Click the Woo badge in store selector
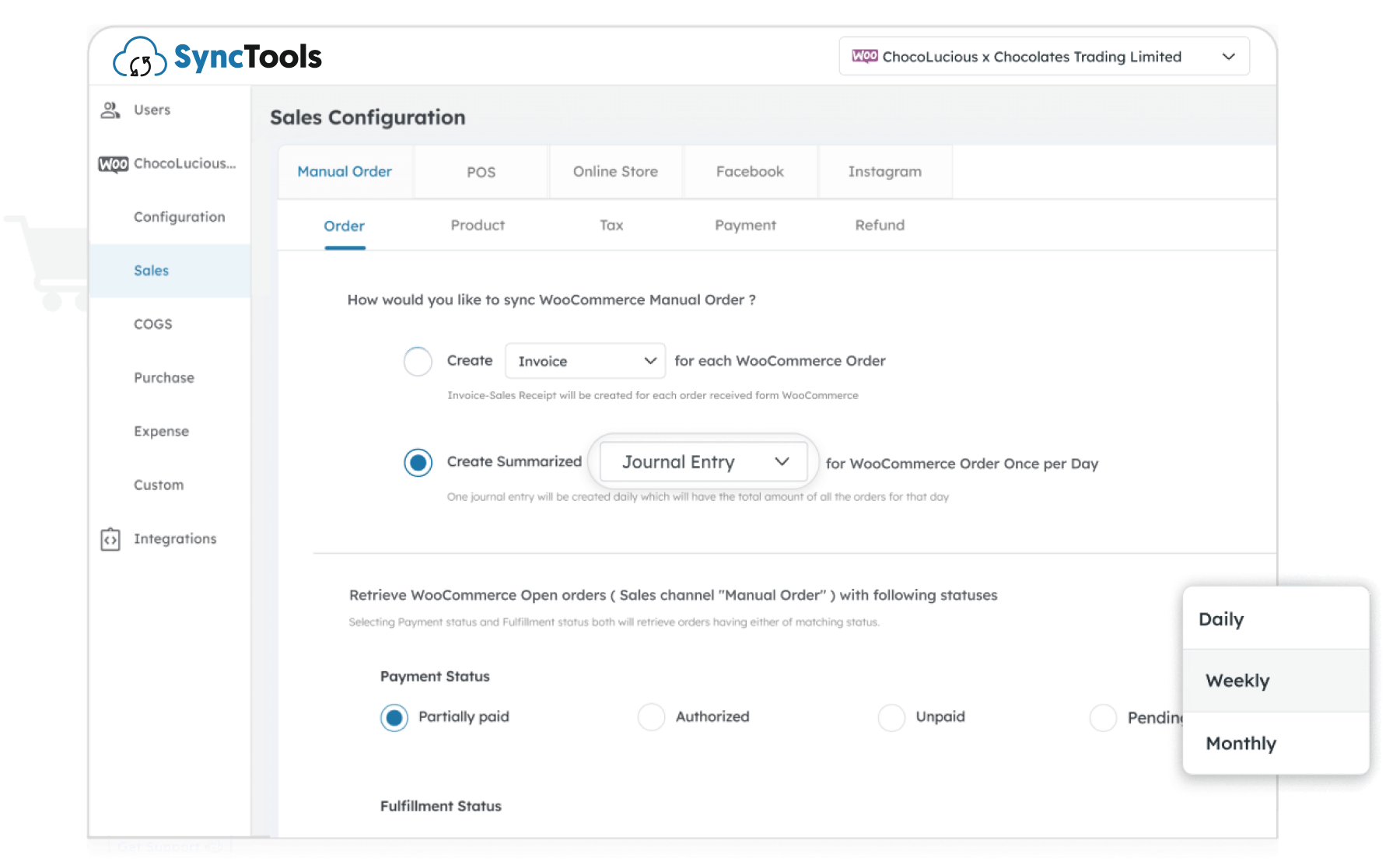This screenshot has height=865, width=1400. click(x=865, y=57)
